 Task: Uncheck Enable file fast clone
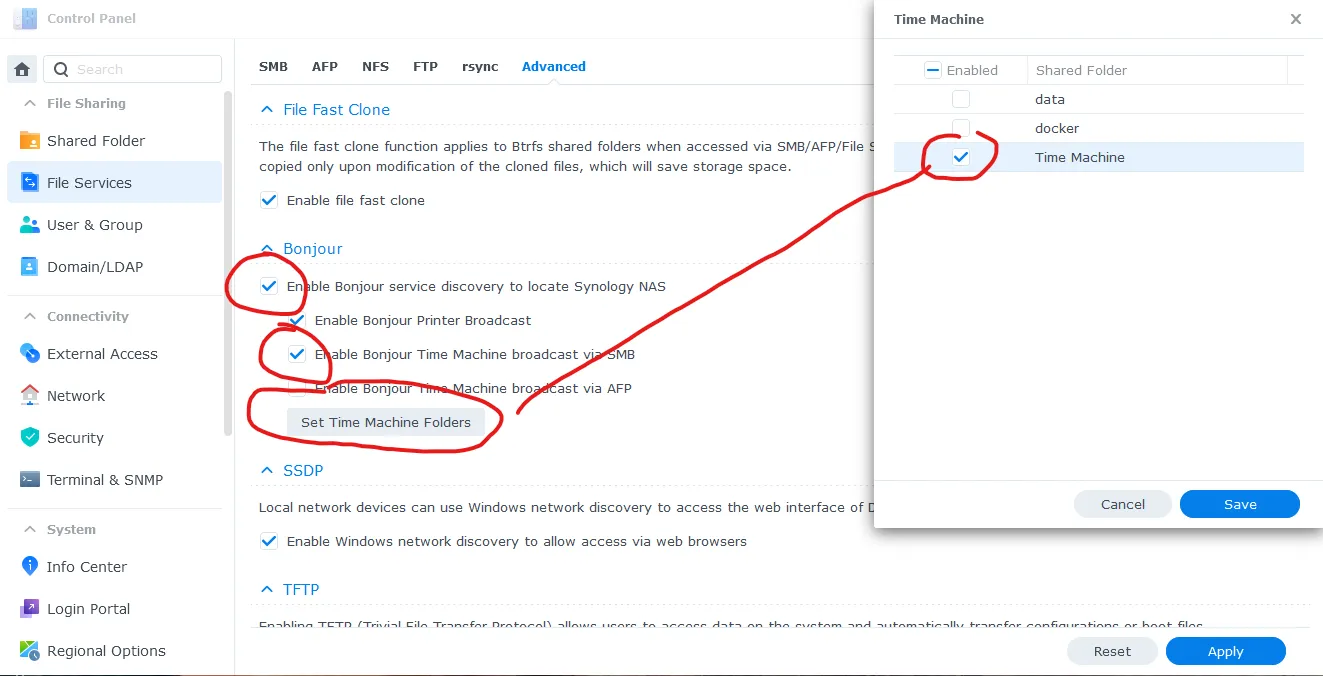(268, 200)
